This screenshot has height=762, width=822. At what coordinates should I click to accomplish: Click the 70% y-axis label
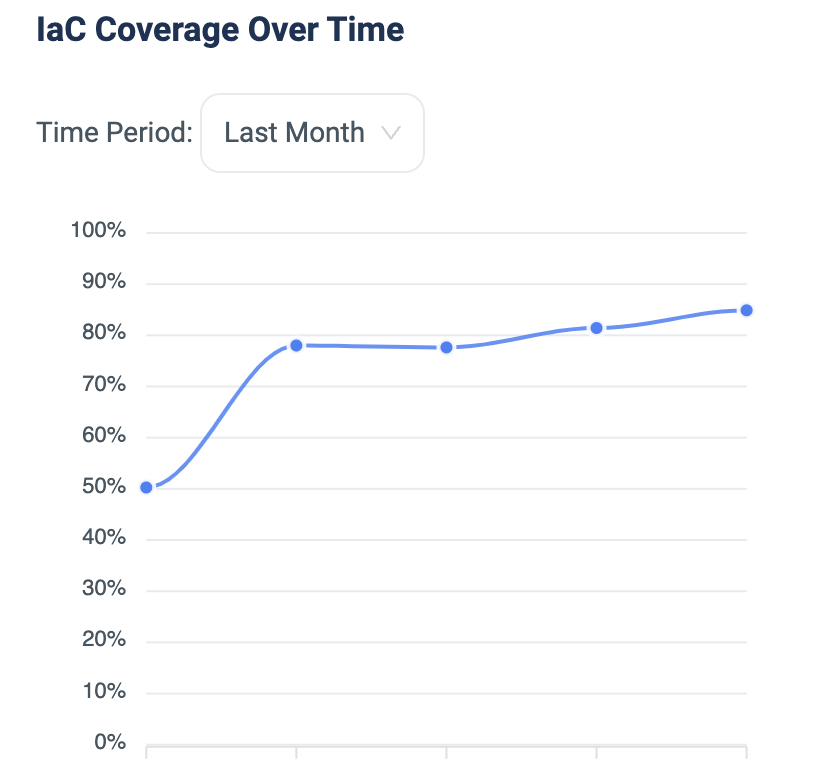click(x=103, y=384)
